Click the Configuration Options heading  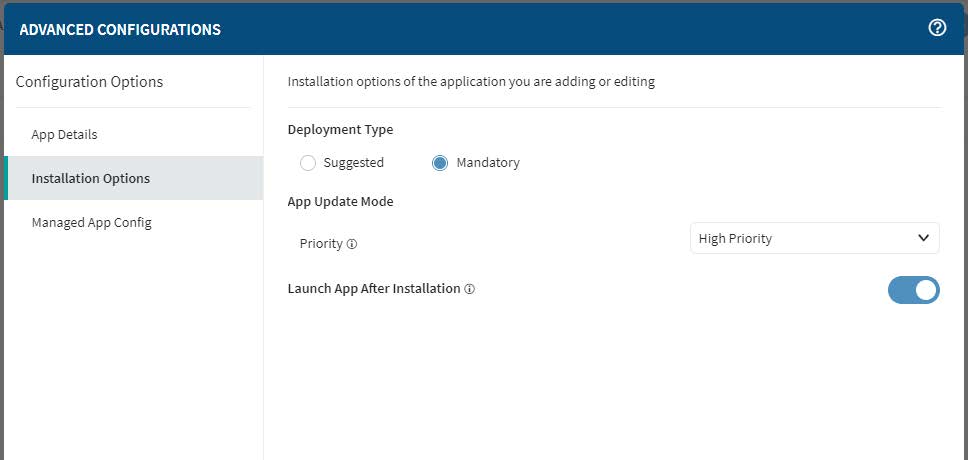89,82
